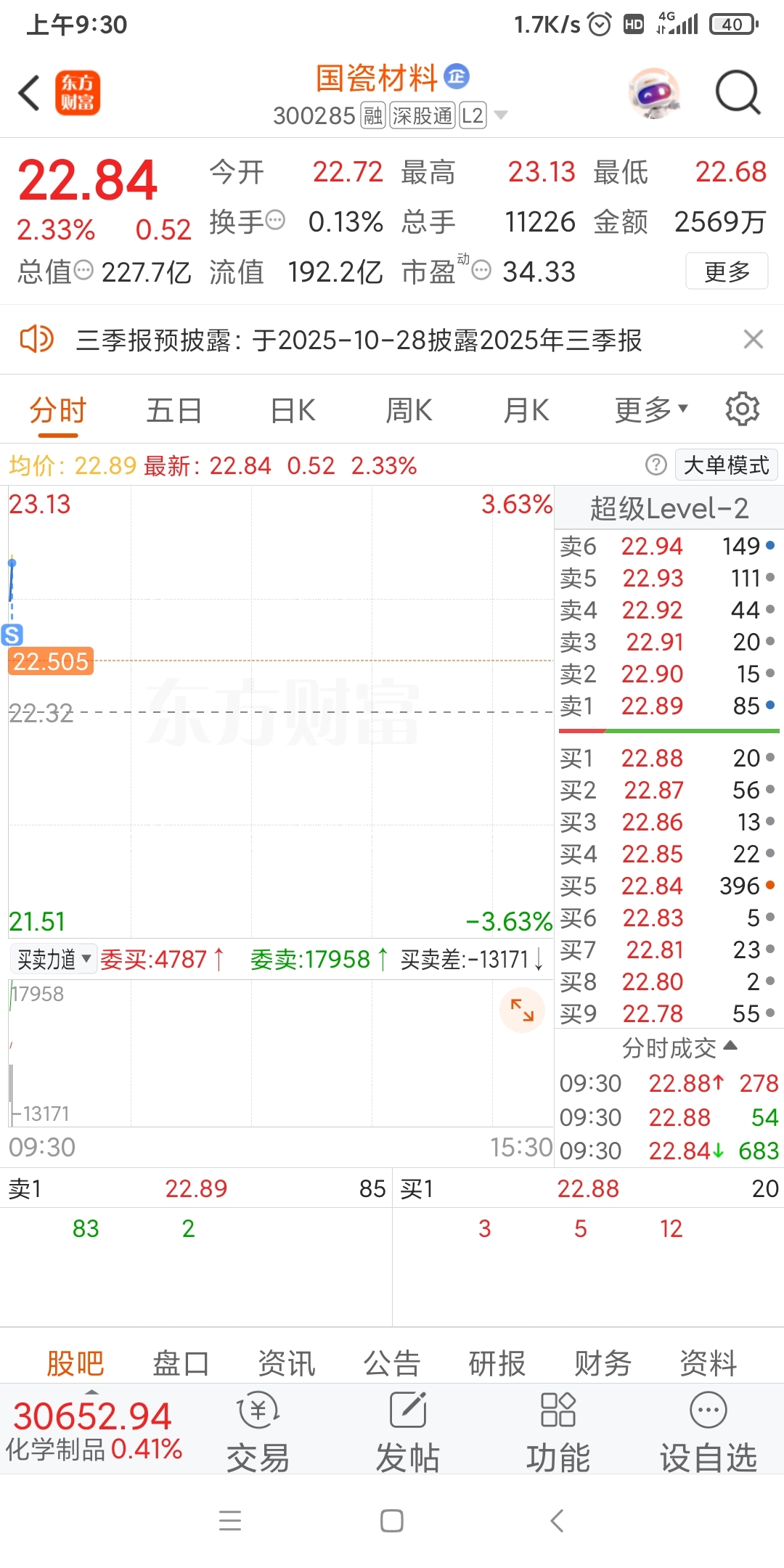Open chart settings gear icon
The image size is (784, 1568).
(742, 409)
